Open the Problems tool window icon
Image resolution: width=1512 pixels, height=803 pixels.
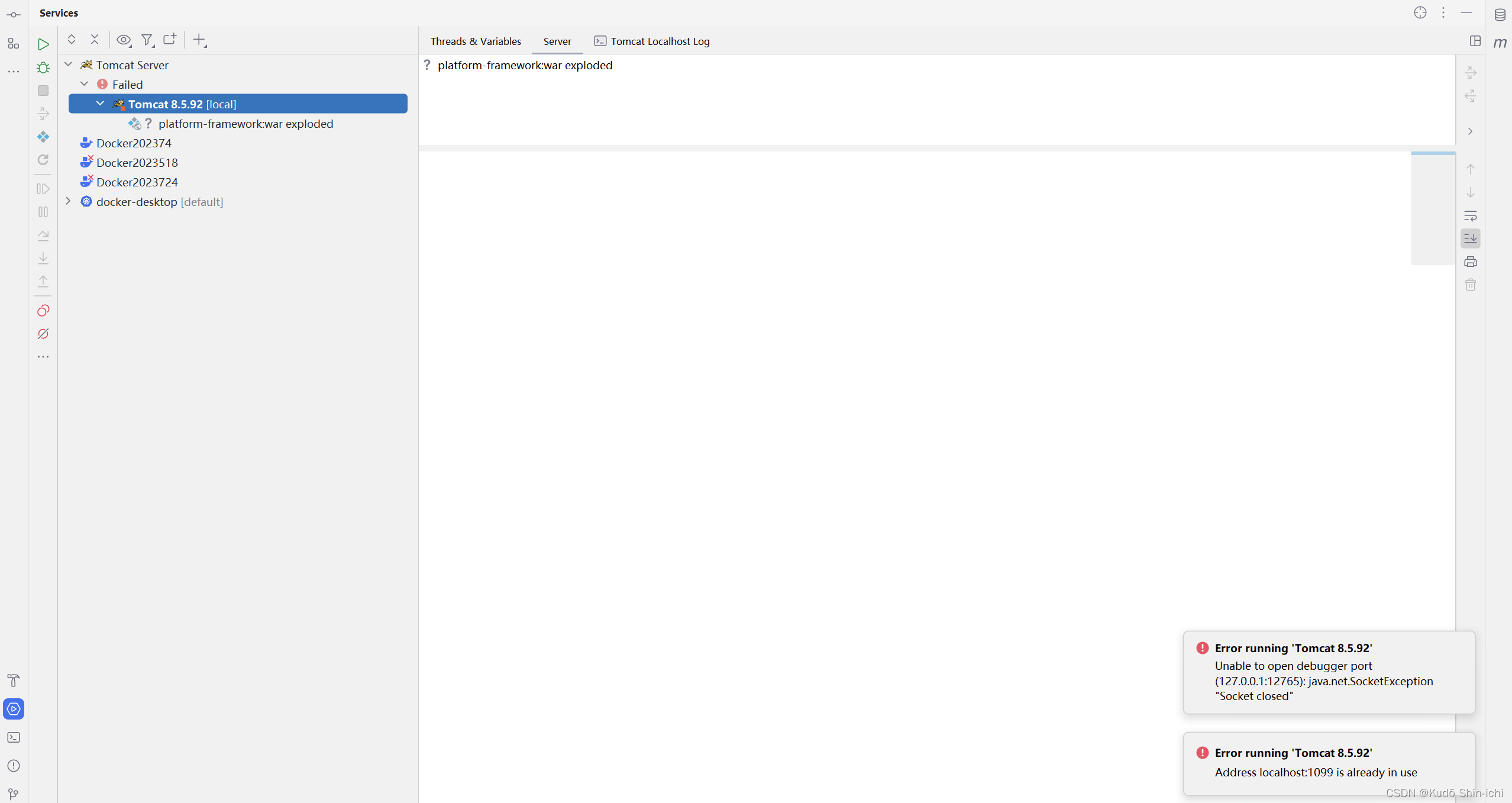pyautogui.click(x=14, y=766)
